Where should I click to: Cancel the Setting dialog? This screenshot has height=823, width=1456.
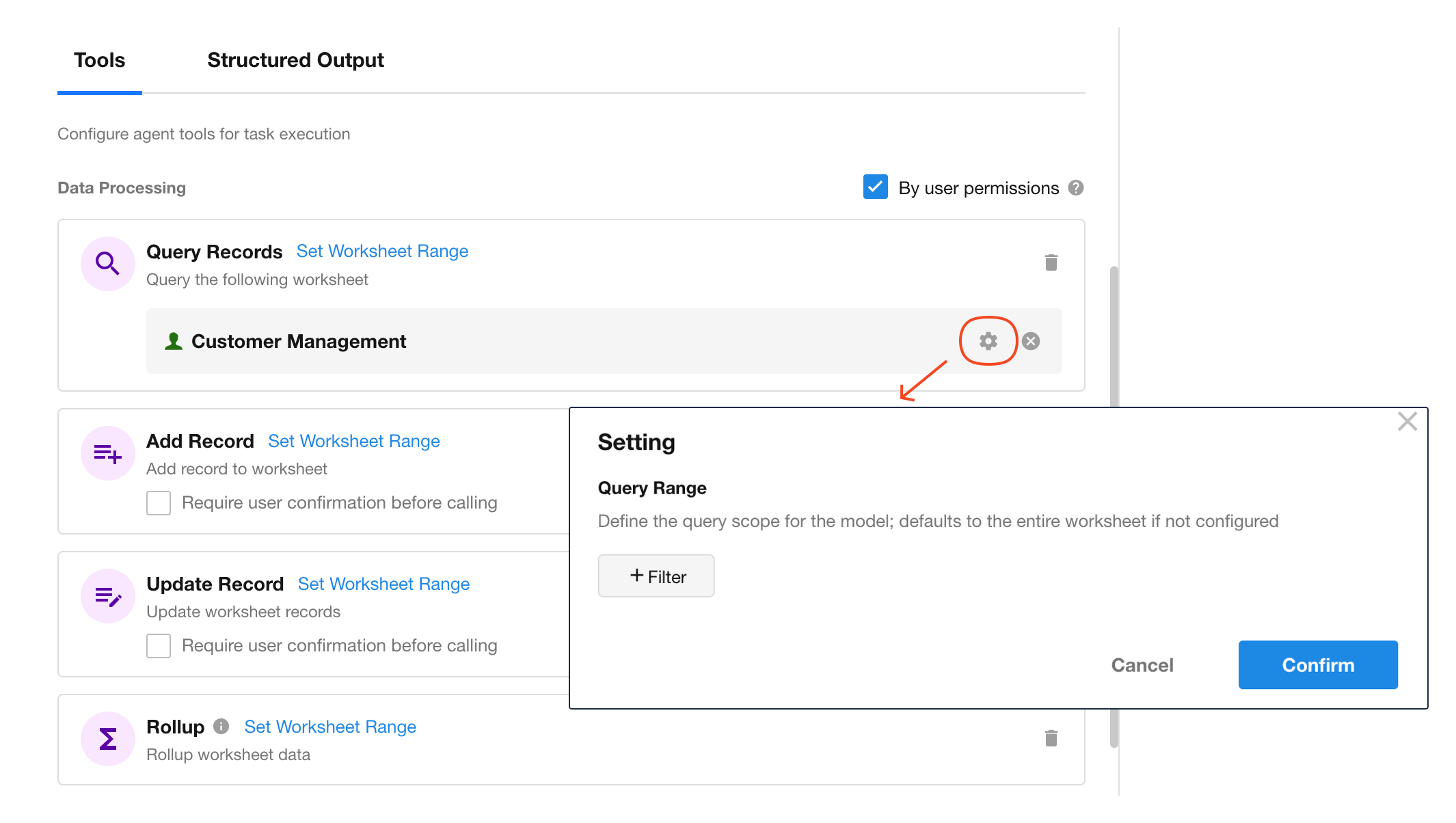pos(1142,665)
